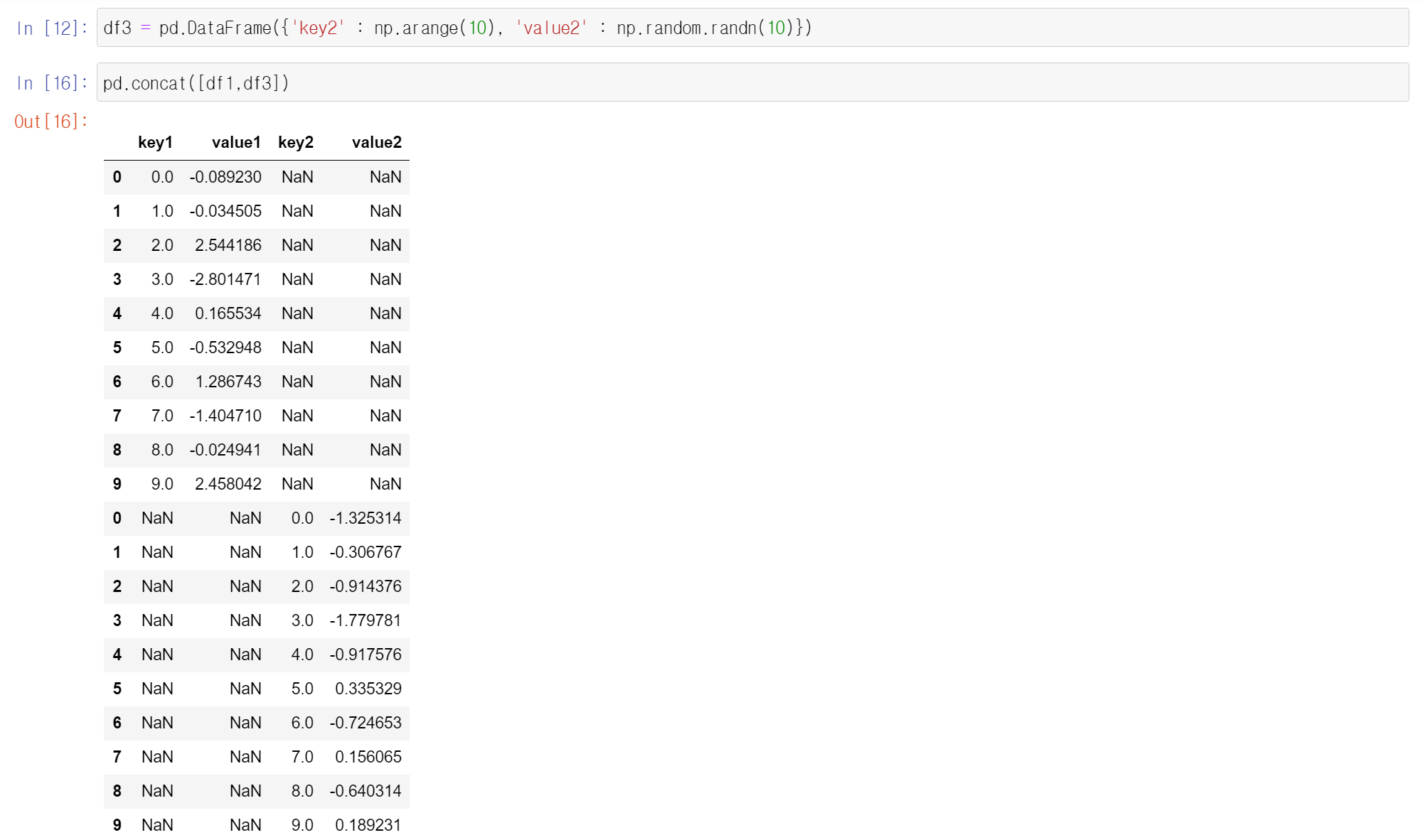Click the key2 column header
Viewport: 1425px width, 840px height.
296,142
